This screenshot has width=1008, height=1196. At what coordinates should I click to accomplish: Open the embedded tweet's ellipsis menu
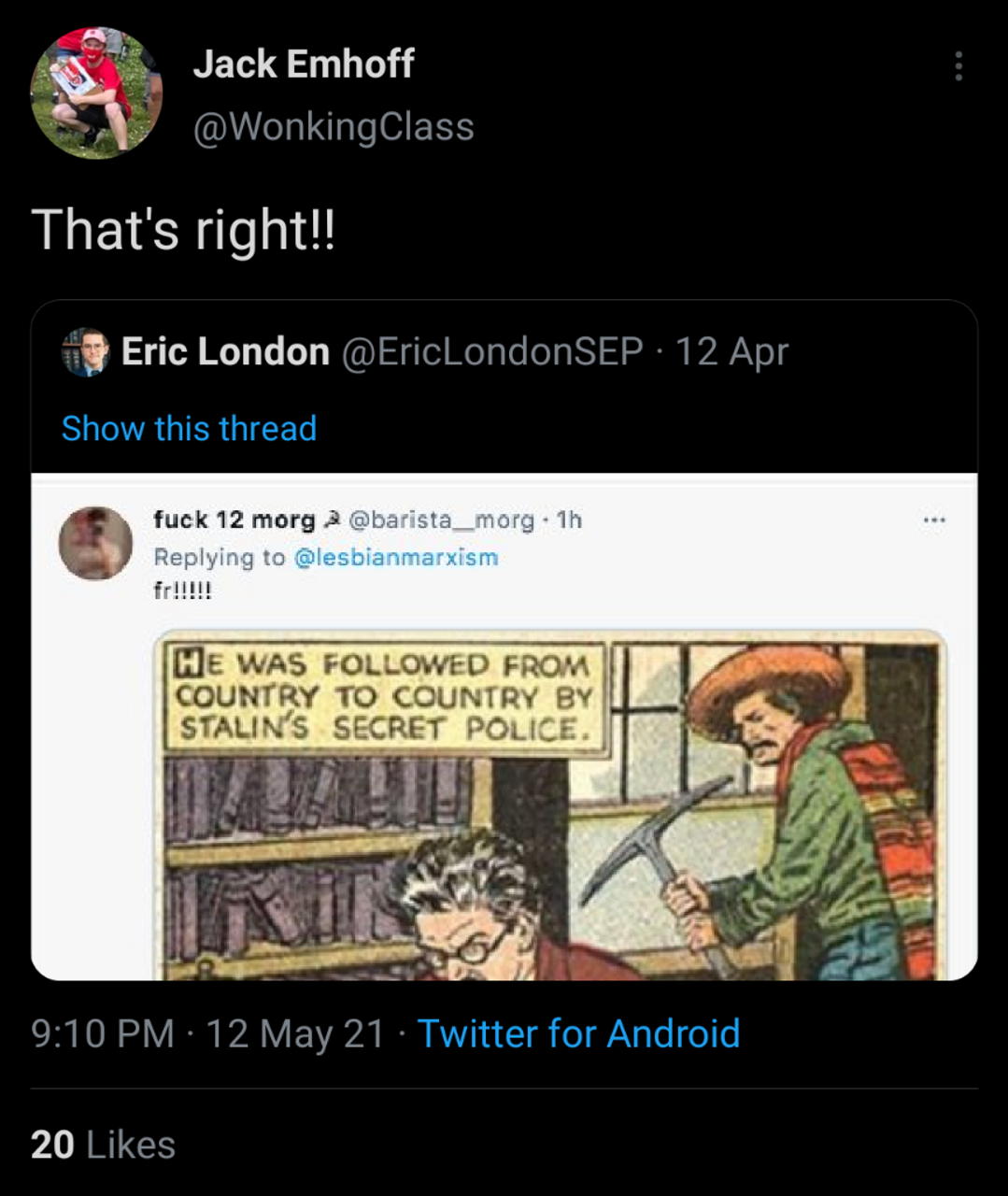pos(933,520)
